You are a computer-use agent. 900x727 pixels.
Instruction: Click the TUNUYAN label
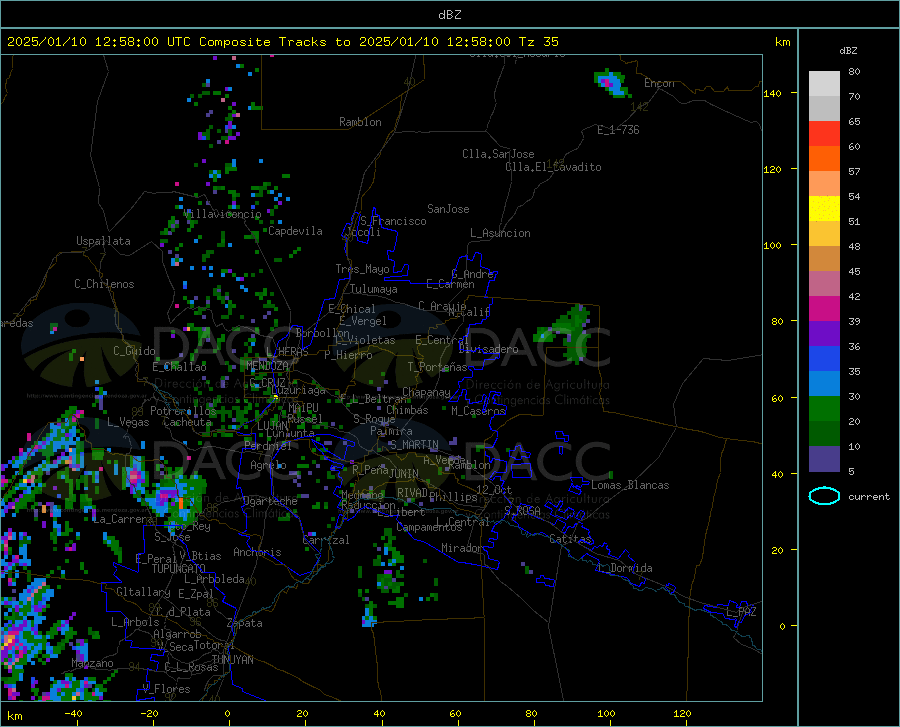click(x=232, y=659)
